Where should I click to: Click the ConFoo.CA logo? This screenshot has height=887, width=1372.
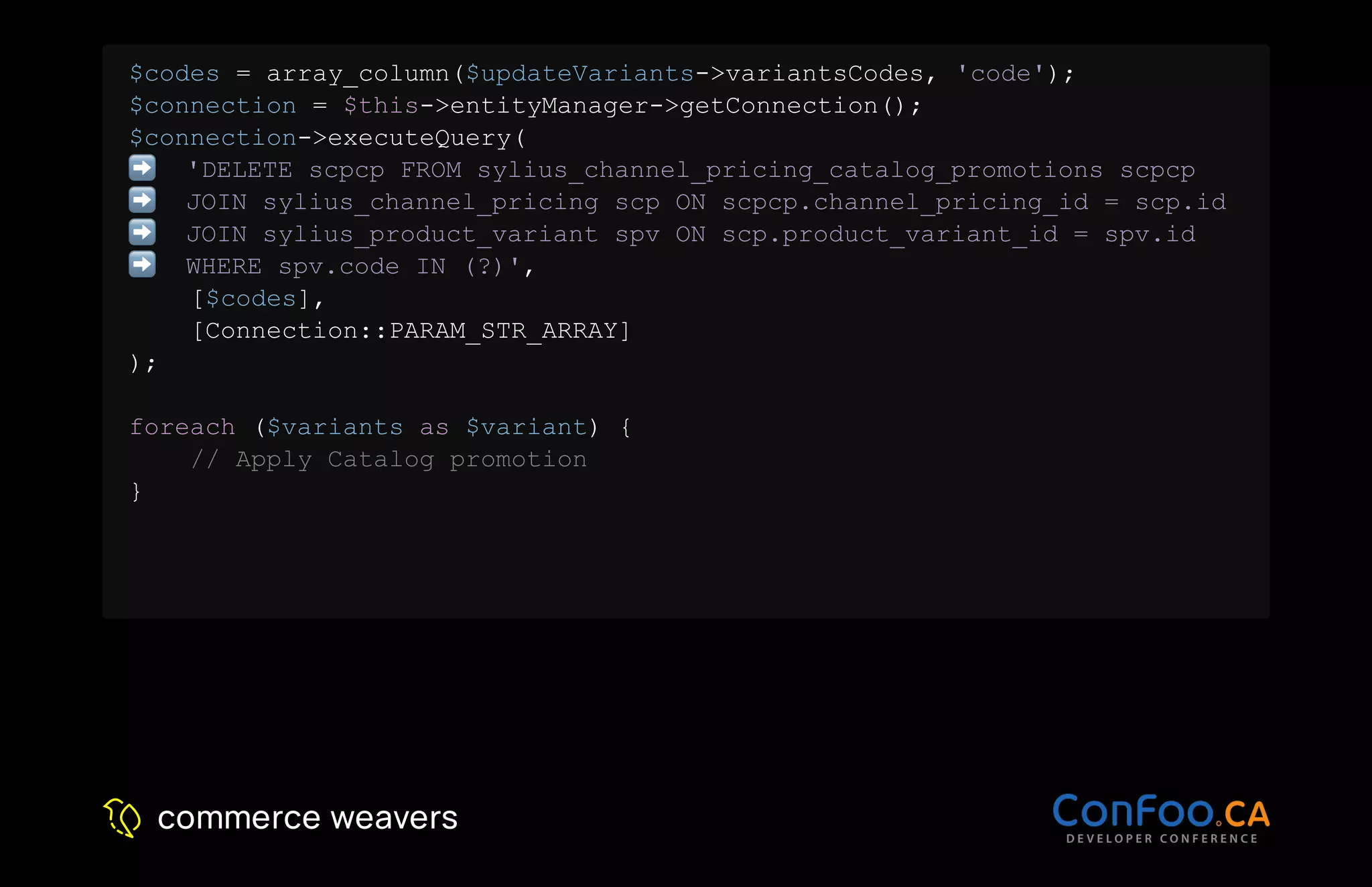coord(1161,819)
